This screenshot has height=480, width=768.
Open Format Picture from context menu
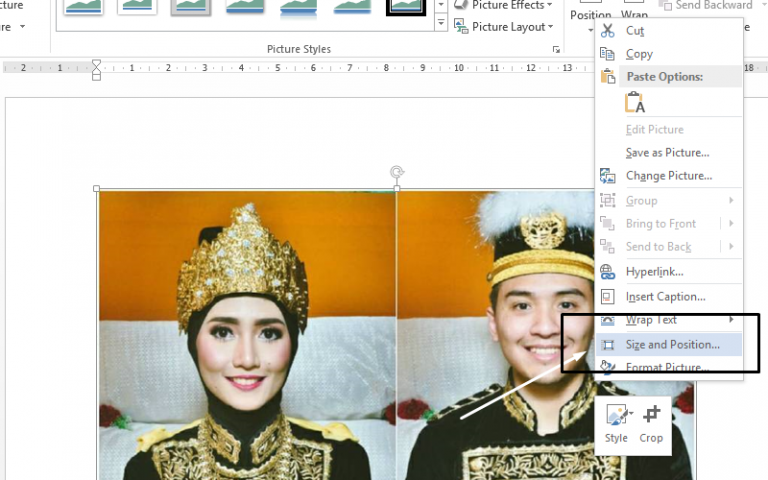coord(669,367)
